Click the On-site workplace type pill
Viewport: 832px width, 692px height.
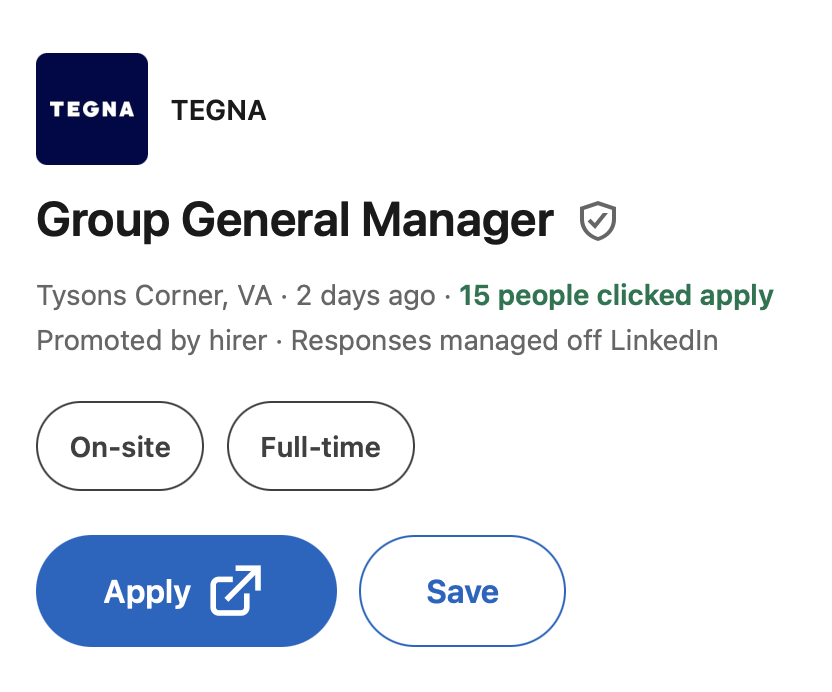(120, 446)
